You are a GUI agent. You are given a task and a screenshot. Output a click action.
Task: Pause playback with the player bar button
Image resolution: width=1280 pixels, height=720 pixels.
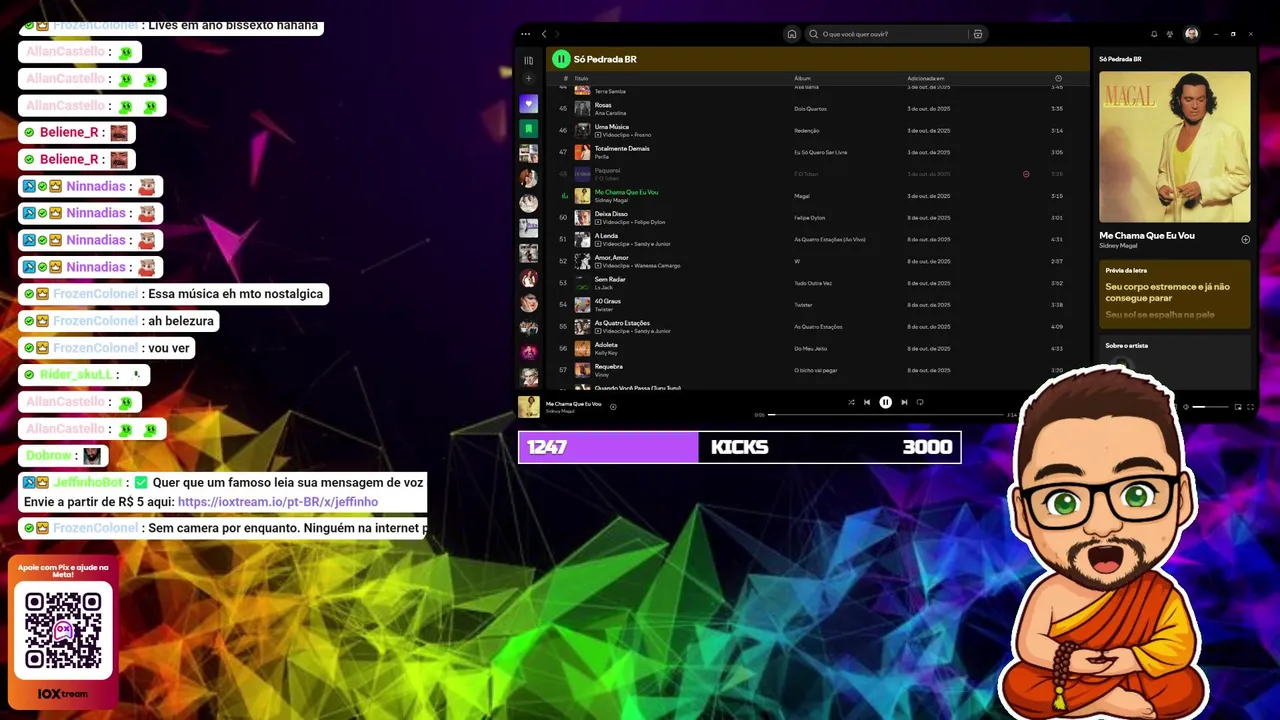(885, 402)
